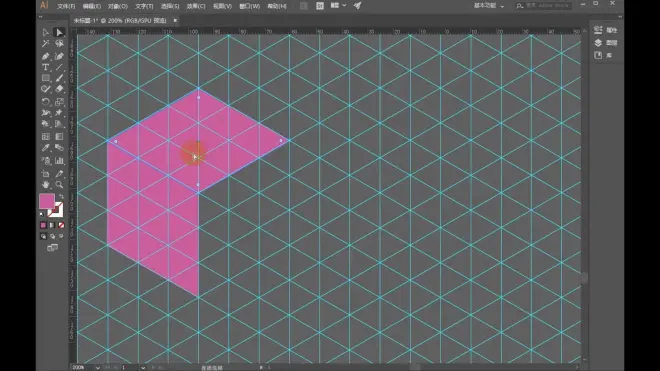Open the 库 Libraries panel
The height and width of the screenshot is (371, 660).
point(603,56)
